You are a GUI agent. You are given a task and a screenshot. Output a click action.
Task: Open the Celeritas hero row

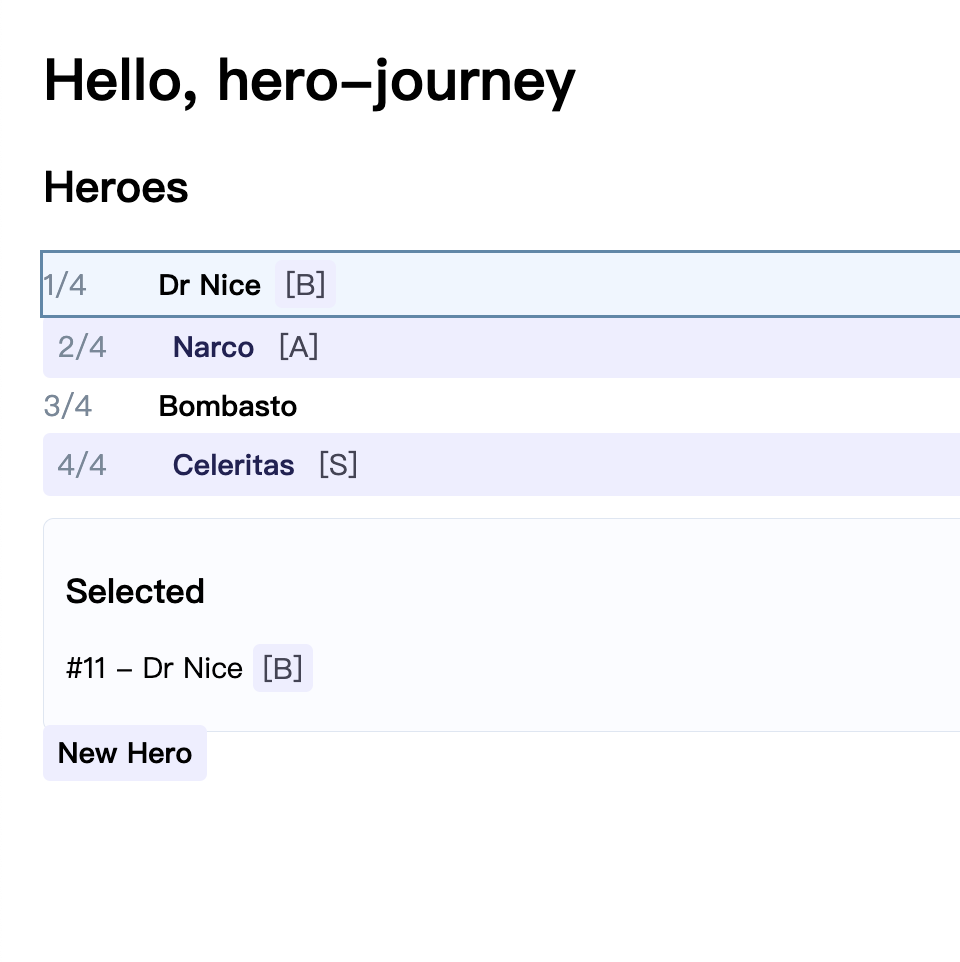click(233, 465)
